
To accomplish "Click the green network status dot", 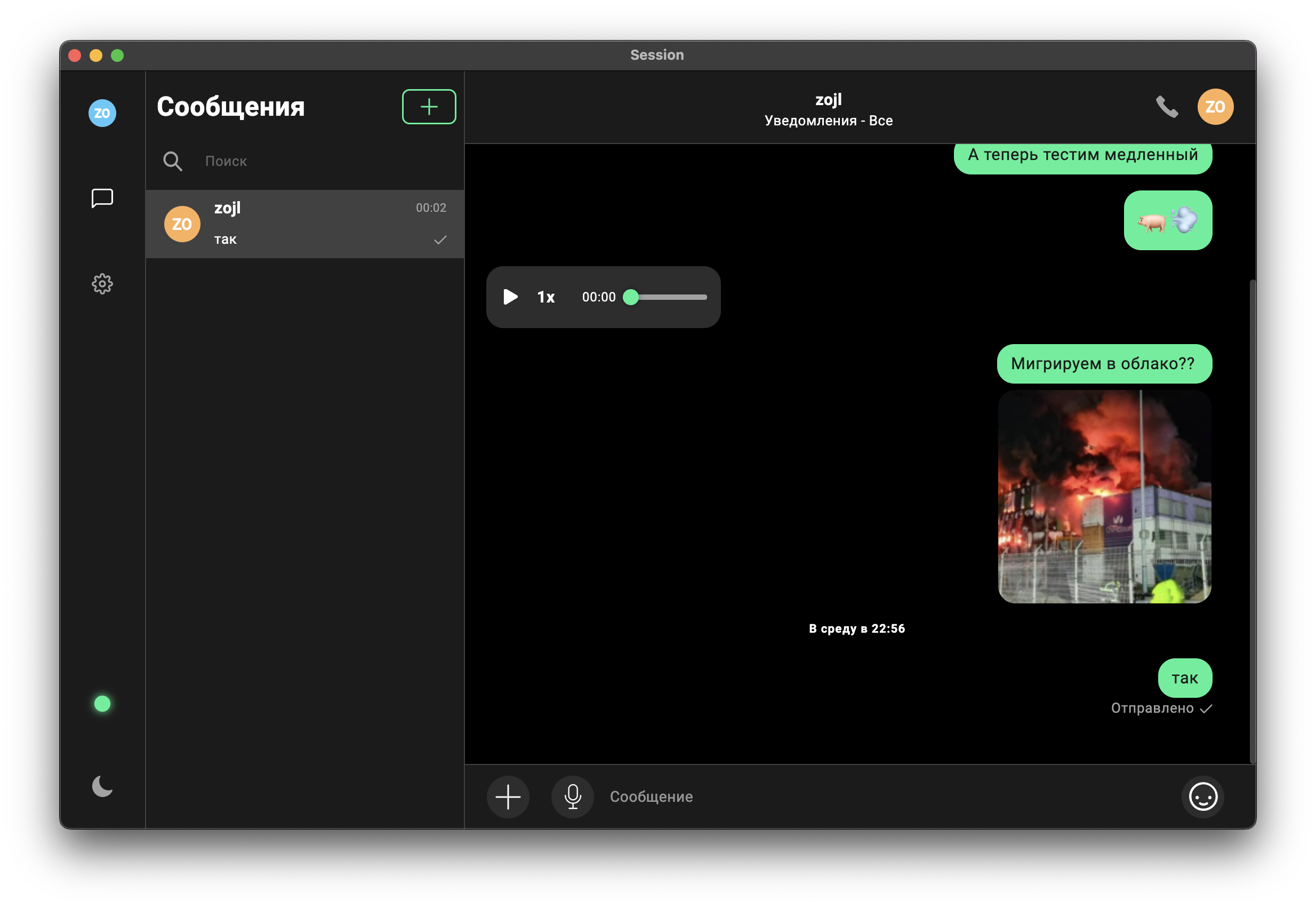I will (102, 704).
